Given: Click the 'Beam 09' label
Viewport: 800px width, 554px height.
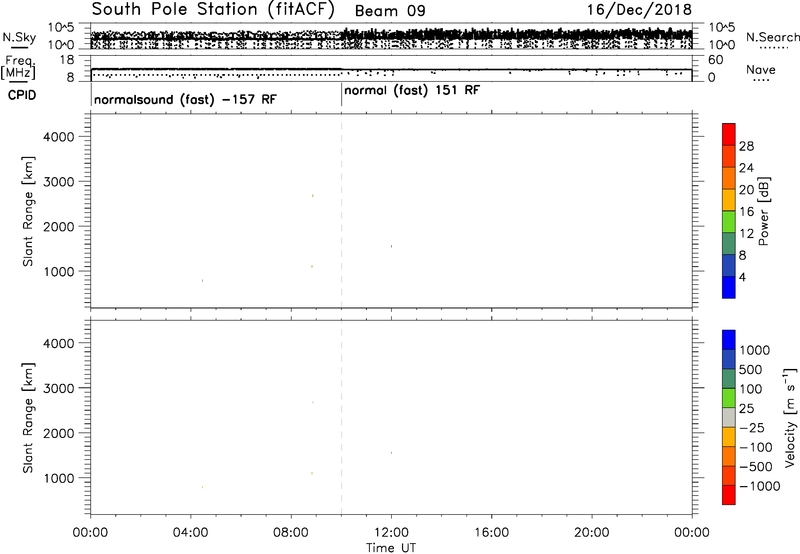Looking at the screenshot, I should pyautogui.click(x=390, y=11).
